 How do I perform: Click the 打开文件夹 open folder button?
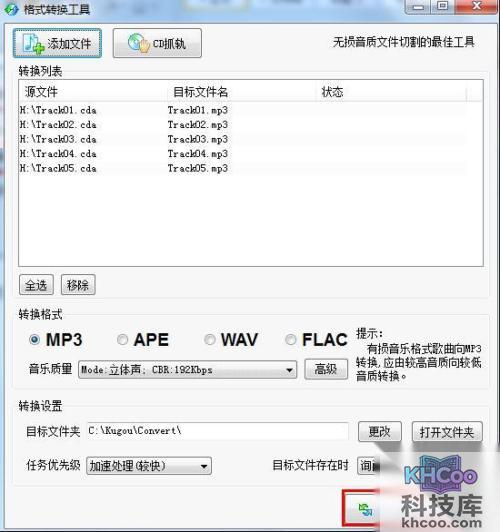[447, 432]
